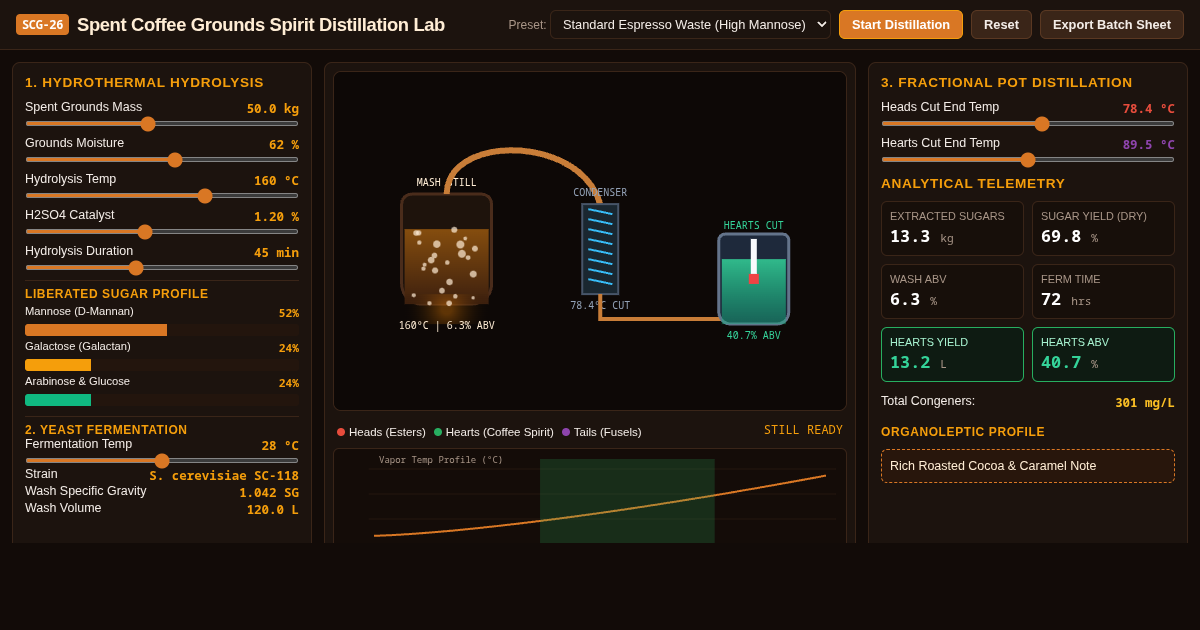Adjust the Heads Cut End Temp slider

point(1028,124)
